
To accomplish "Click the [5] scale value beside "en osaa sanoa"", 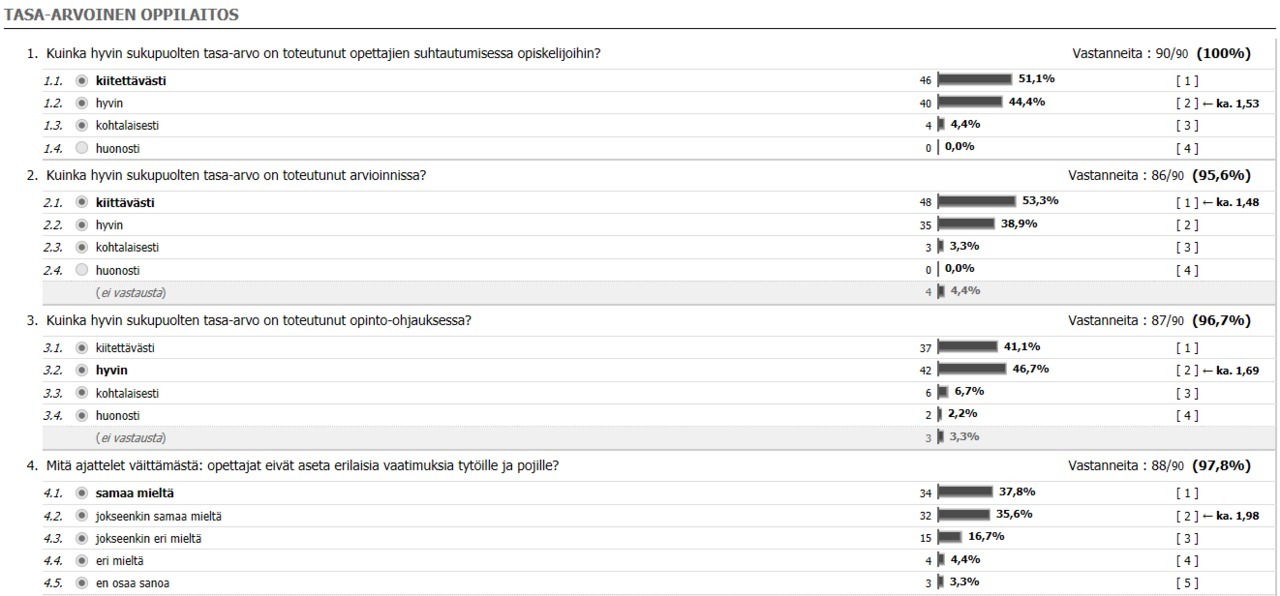I will 1187,584.
